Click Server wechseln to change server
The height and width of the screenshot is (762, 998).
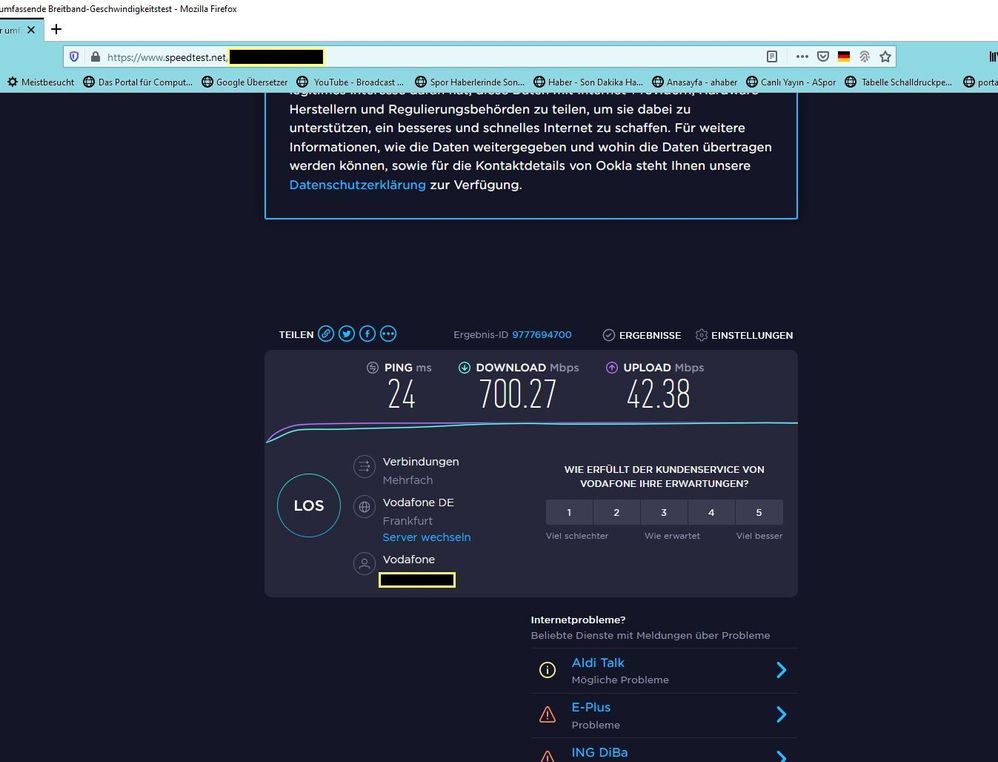[x=426, y=537]
